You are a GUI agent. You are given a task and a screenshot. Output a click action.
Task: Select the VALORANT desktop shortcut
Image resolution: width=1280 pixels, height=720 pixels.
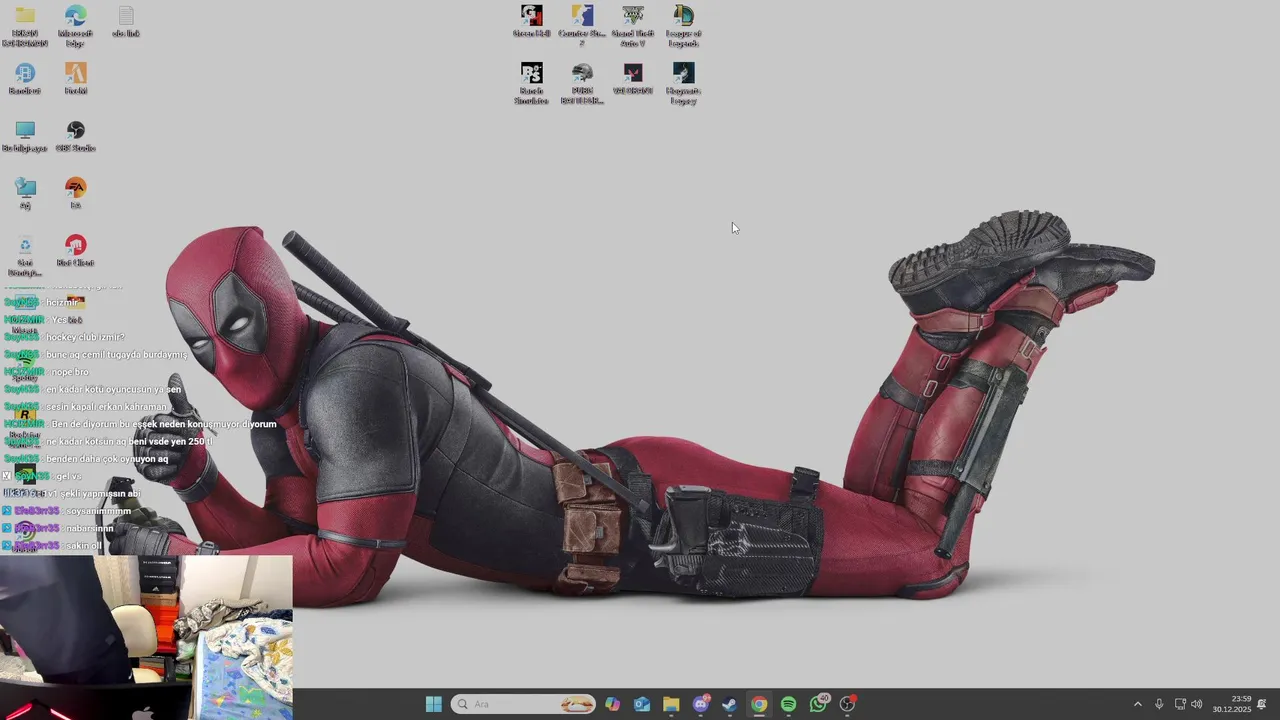pyautogui.click(x=633, y=79)
